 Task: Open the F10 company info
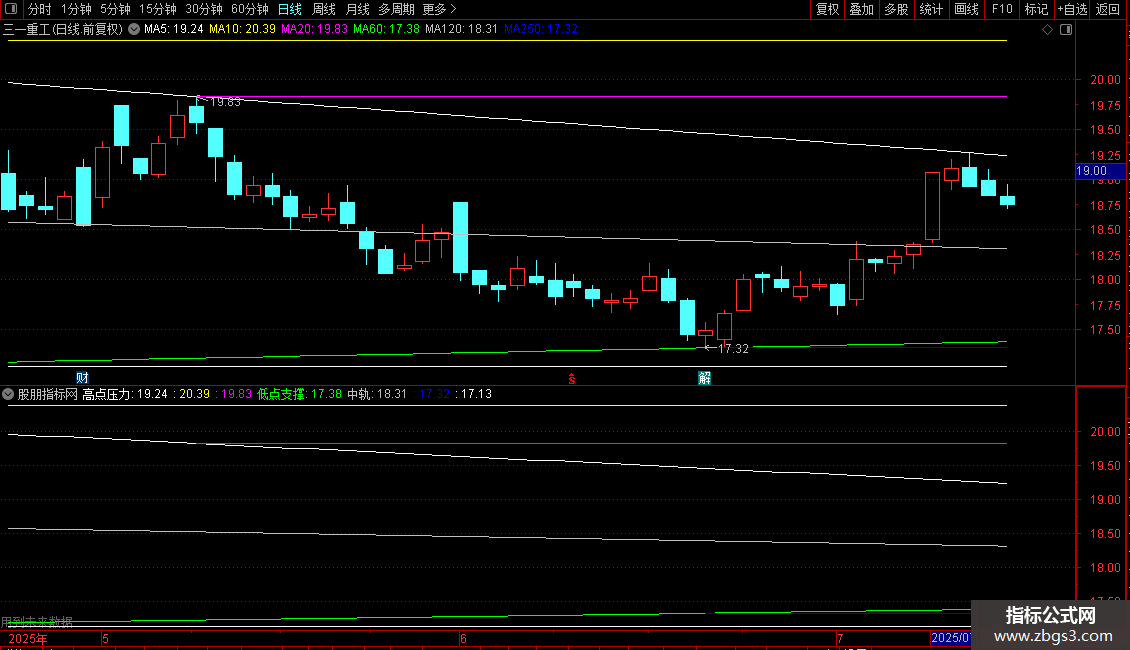click(x=1002, y=9)
